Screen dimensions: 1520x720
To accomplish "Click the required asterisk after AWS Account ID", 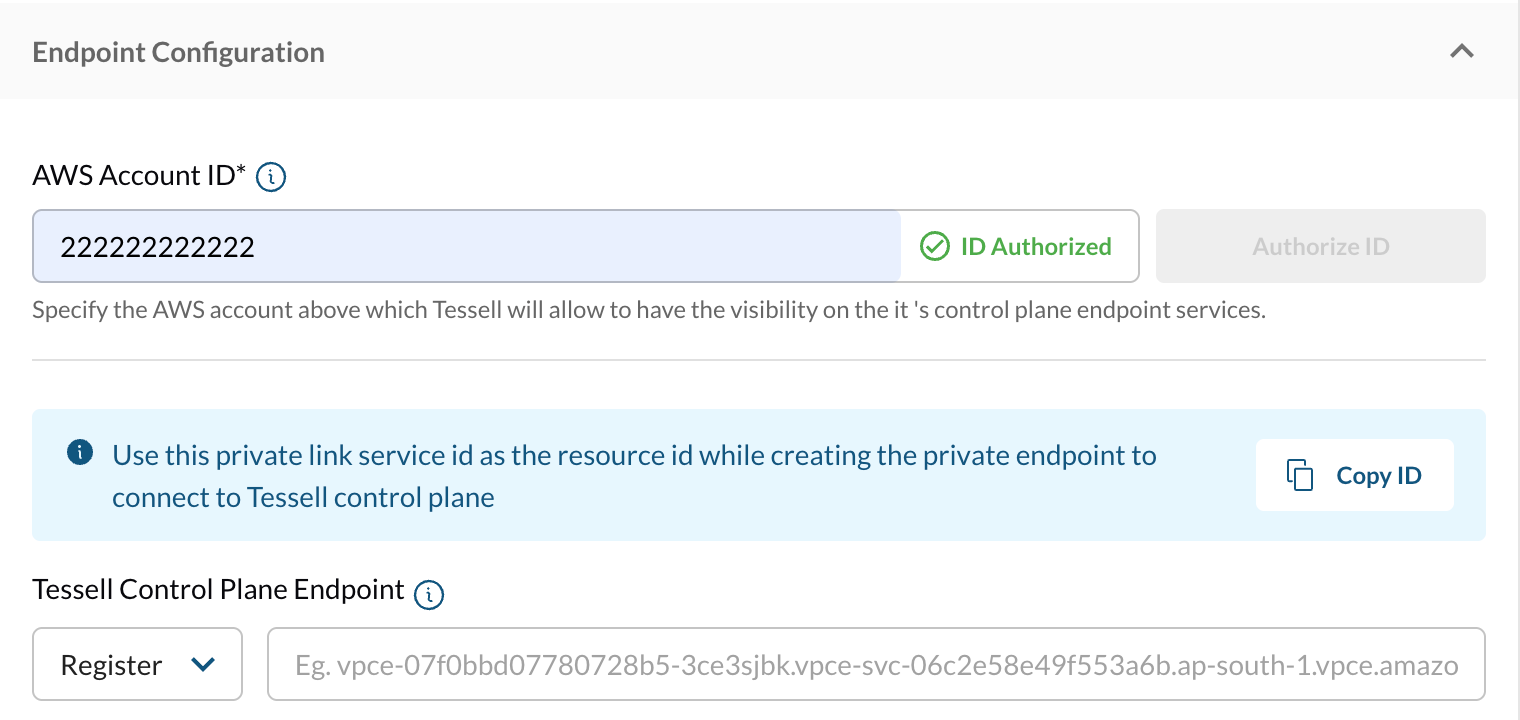I will click(x=240, y=172).
